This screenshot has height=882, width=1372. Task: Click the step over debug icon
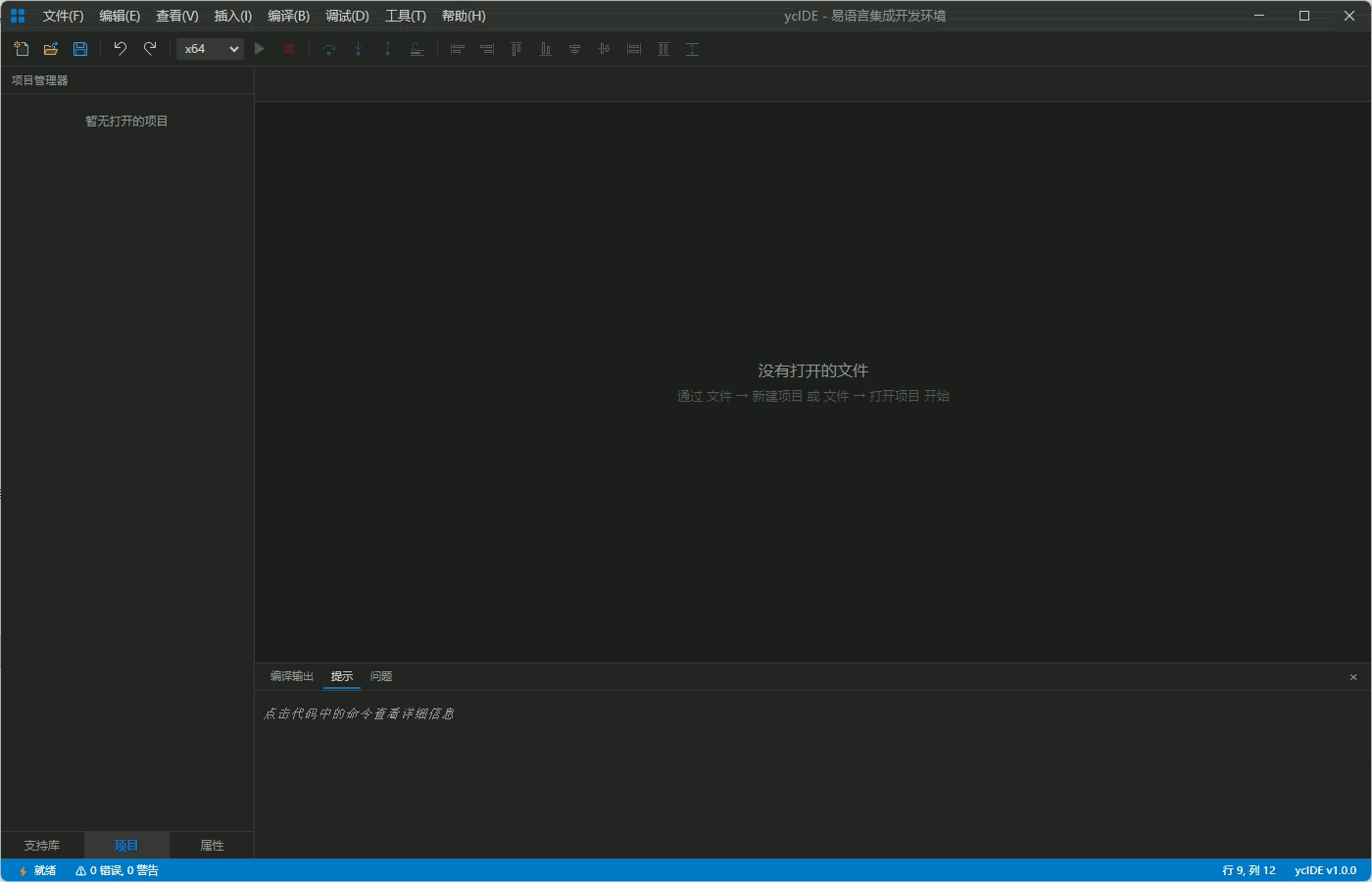pos(329,49)
